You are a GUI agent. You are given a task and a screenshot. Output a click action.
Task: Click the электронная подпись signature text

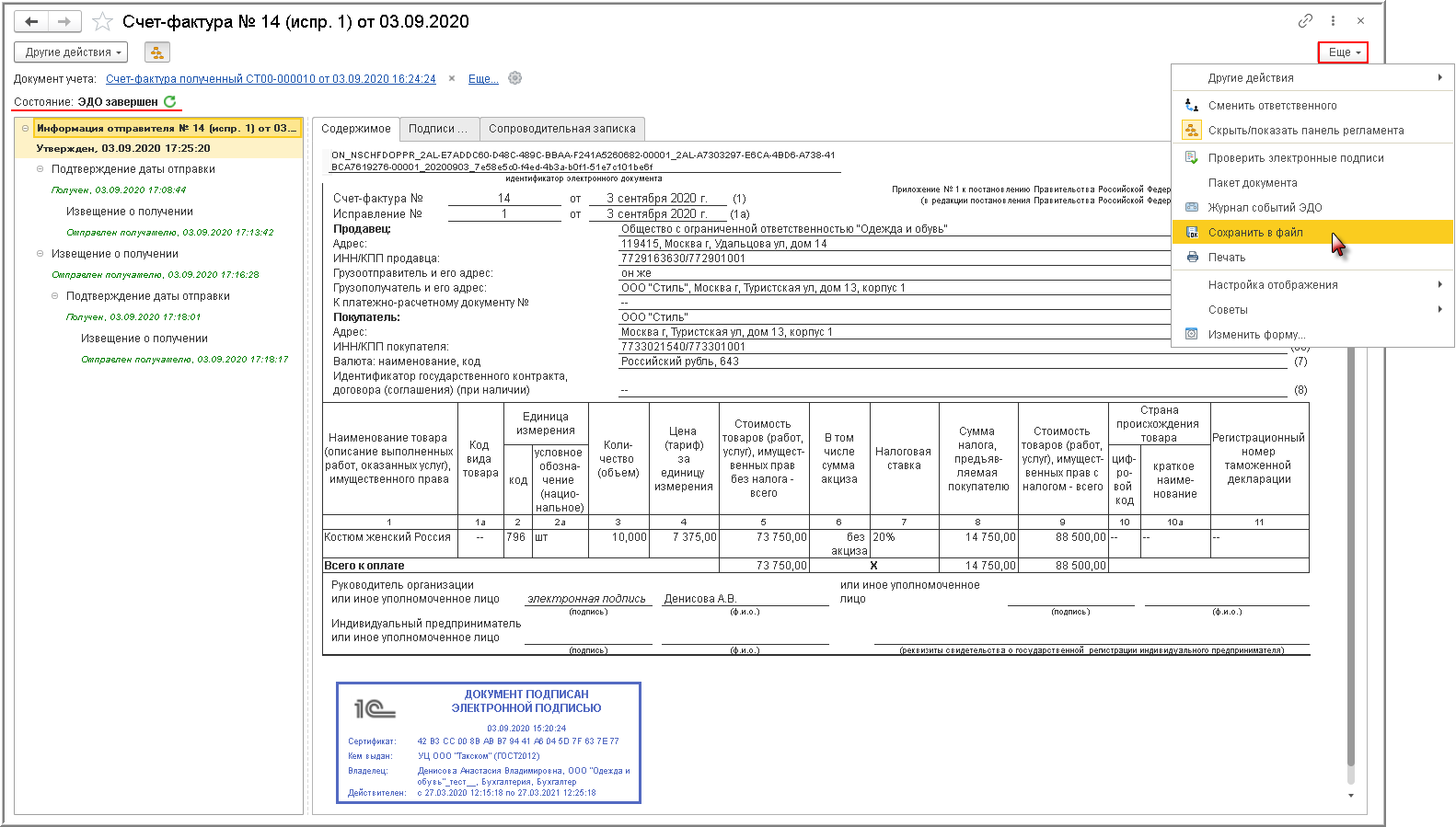(586, 599)
